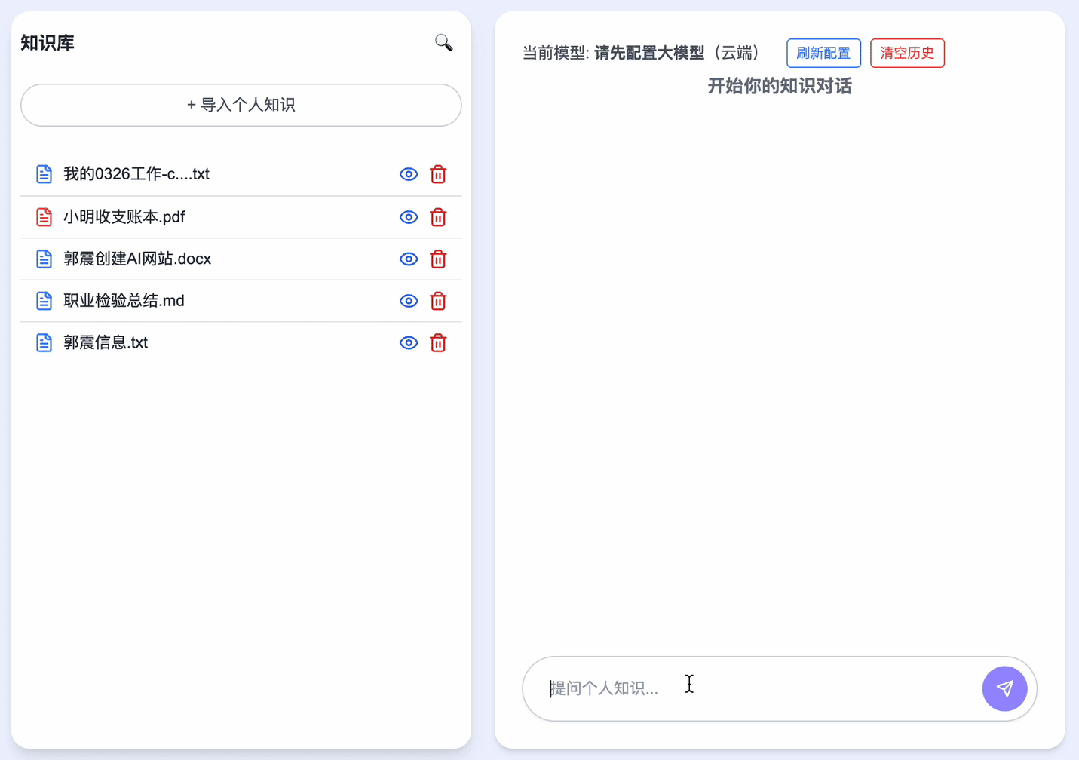Delete the 郭震创建AI网站.docx file

pyautogui.click(x=438, y=259)
